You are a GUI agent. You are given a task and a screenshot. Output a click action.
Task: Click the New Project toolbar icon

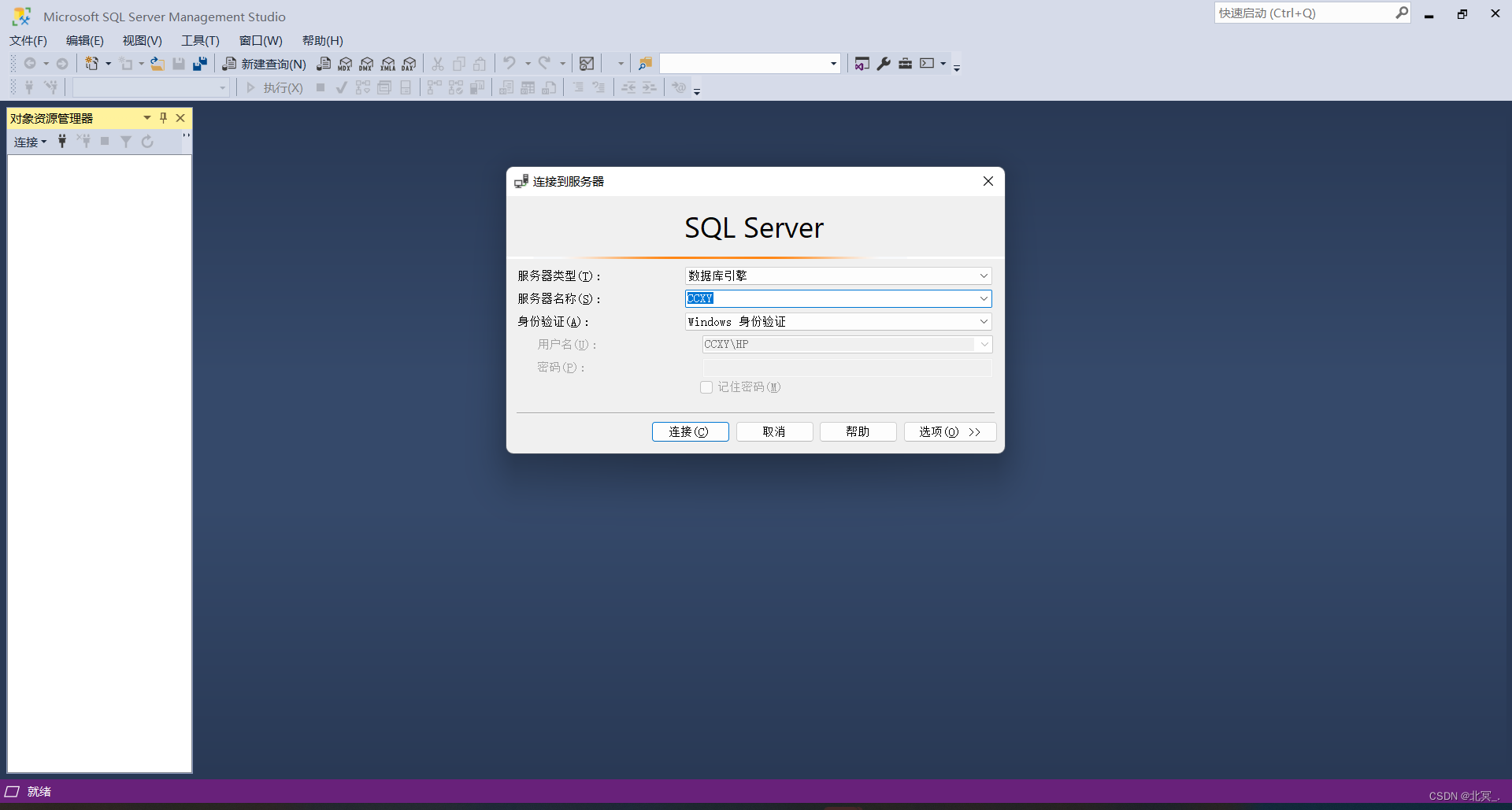[x=92, y=64]
